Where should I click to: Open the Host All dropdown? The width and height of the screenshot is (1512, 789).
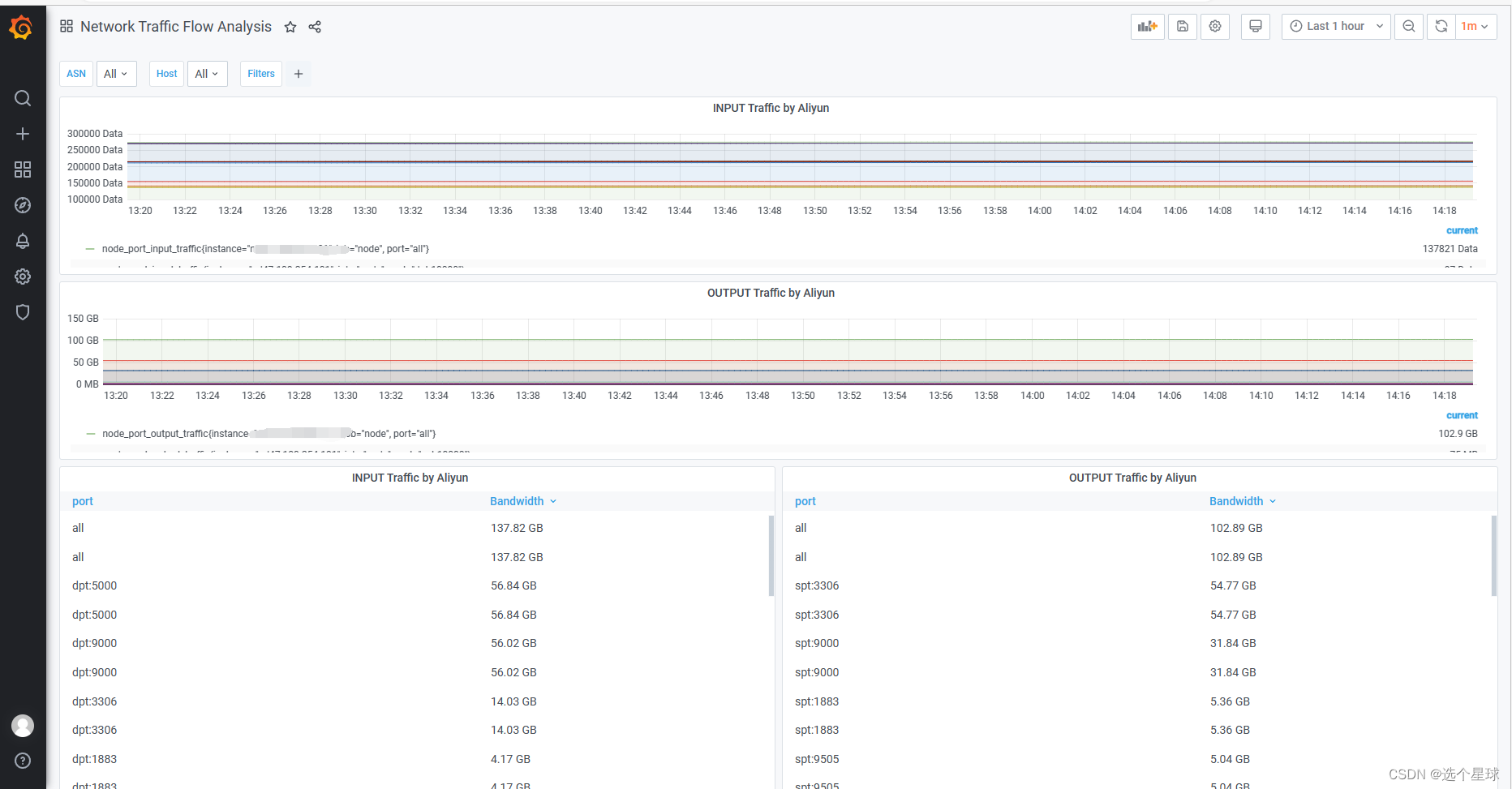207,74
